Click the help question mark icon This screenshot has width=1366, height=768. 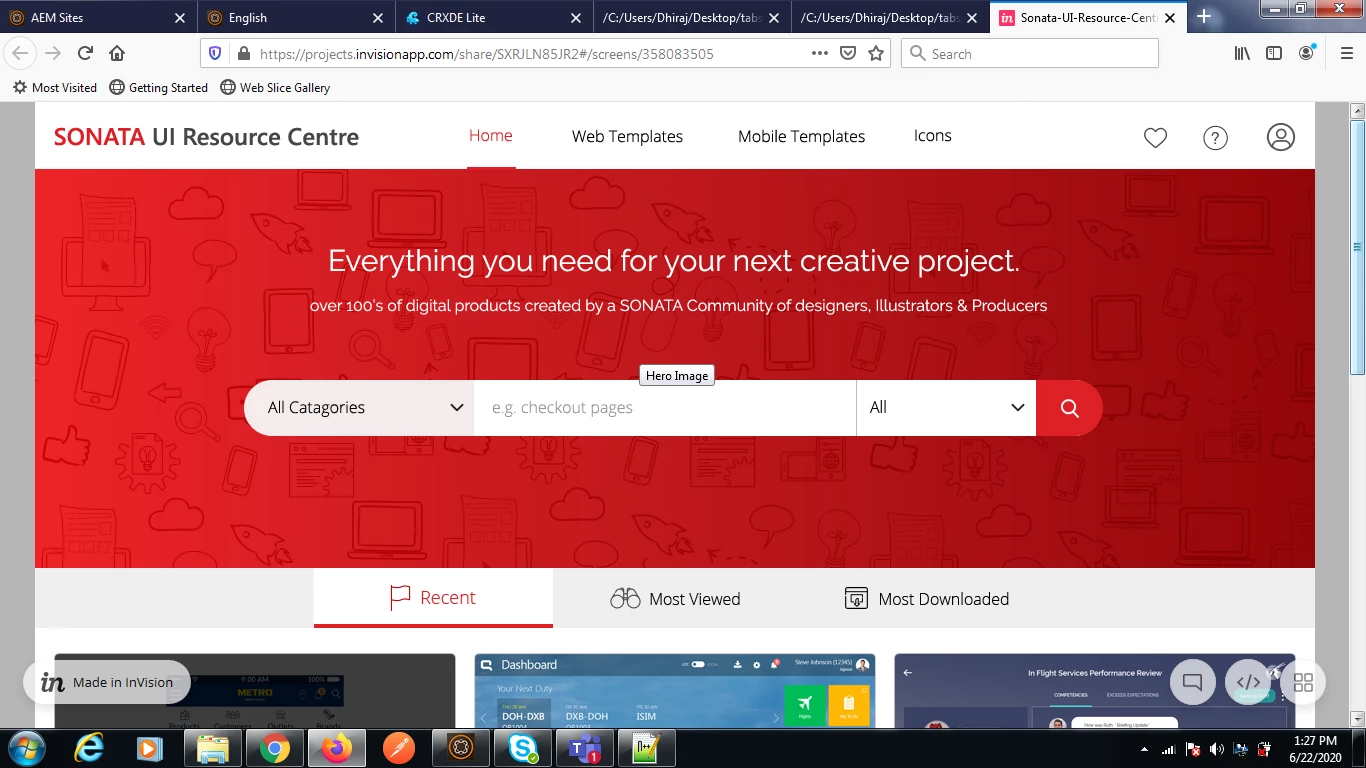[1215, 138]
